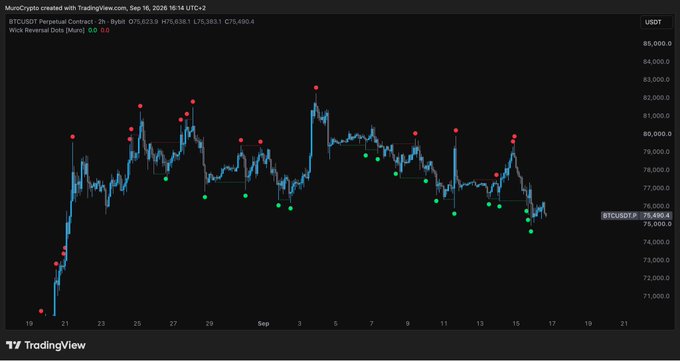Viewport: 680px width, 361px height.
Task: Click the TradingView wordmark text
Action: (x=55, y=345)
